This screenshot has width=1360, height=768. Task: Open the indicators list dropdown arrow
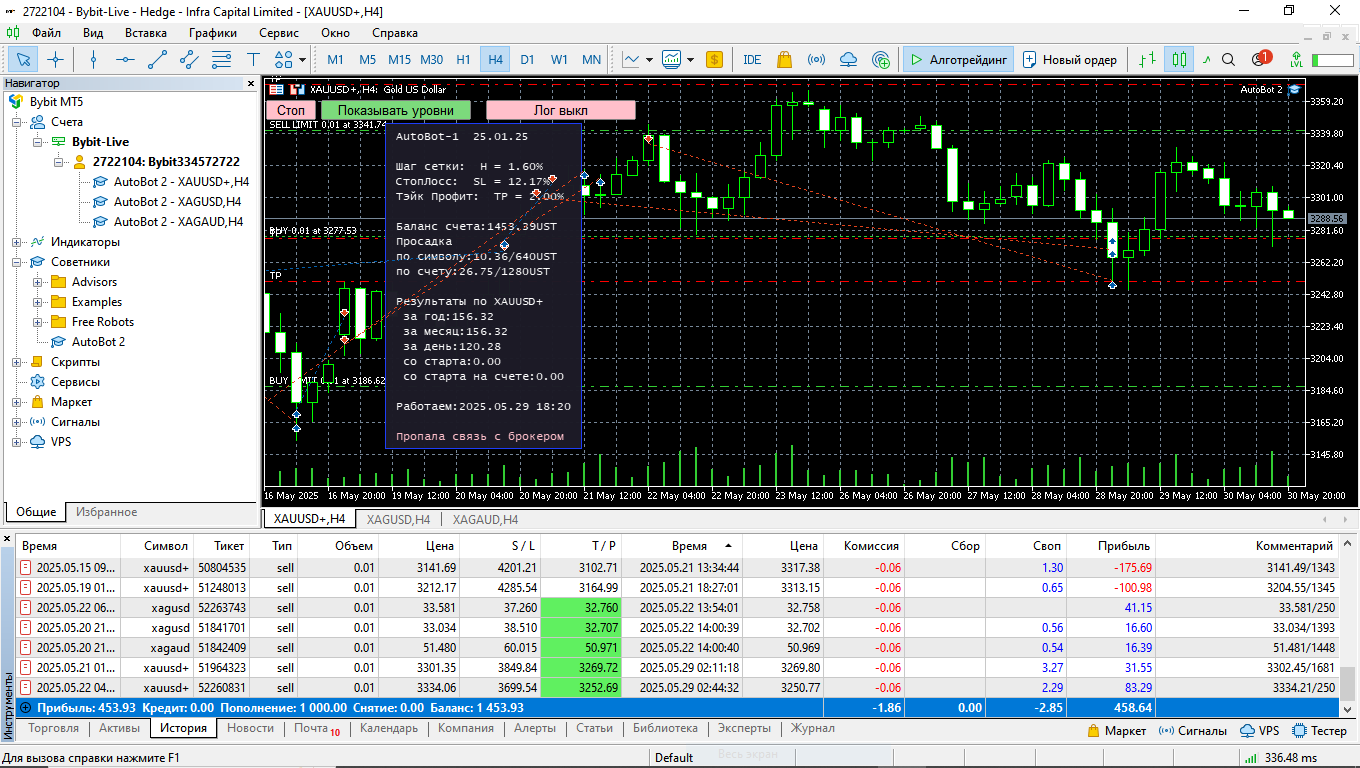point(649,59)
